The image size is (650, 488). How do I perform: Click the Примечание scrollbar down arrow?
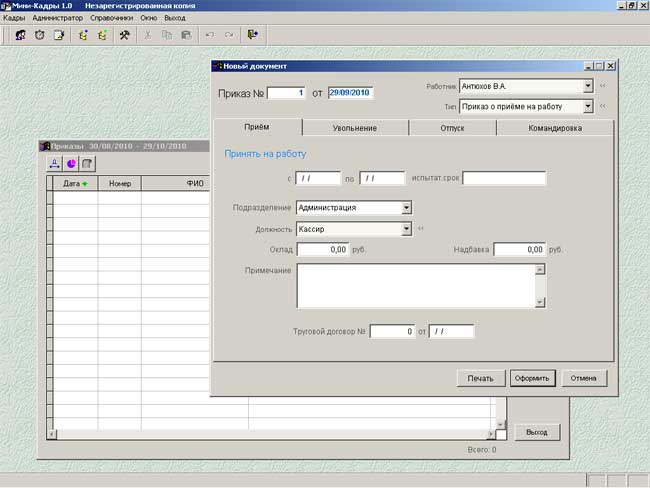coord(540,303)
